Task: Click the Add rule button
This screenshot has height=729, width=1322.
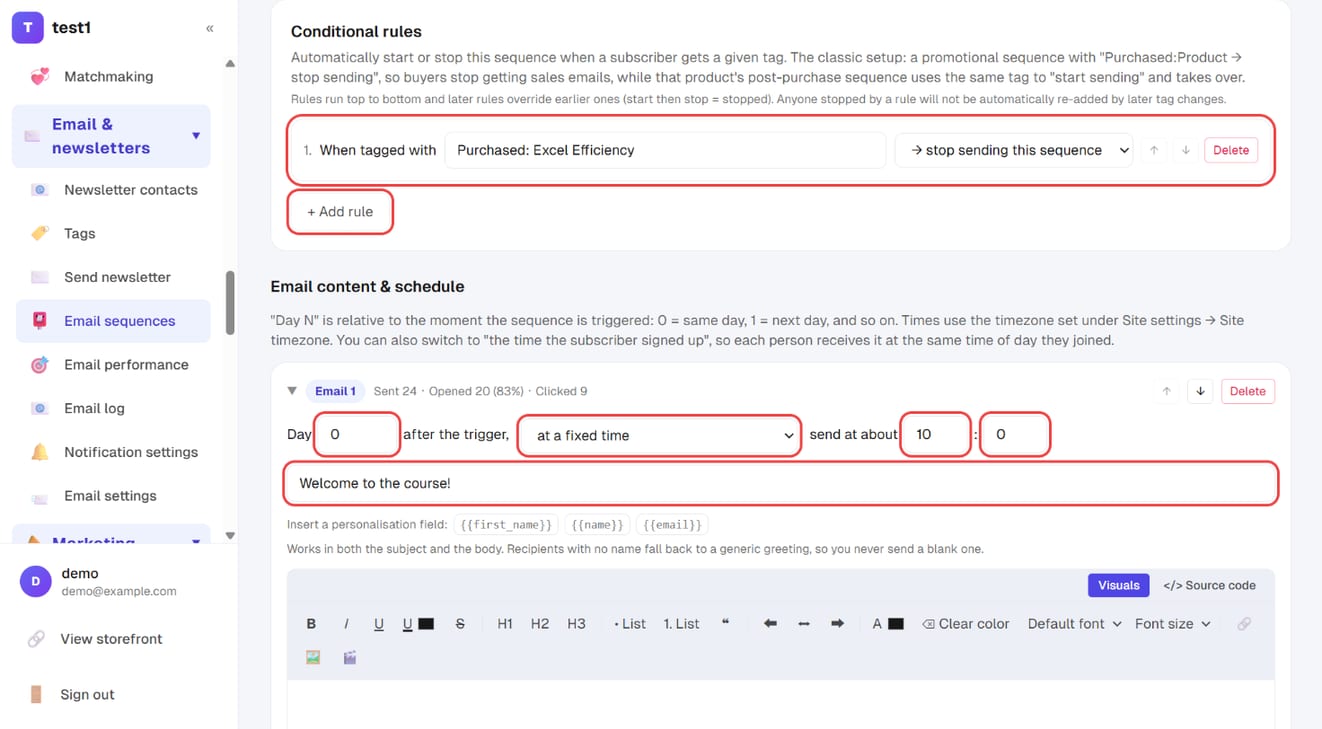Action: click(340, 212)
